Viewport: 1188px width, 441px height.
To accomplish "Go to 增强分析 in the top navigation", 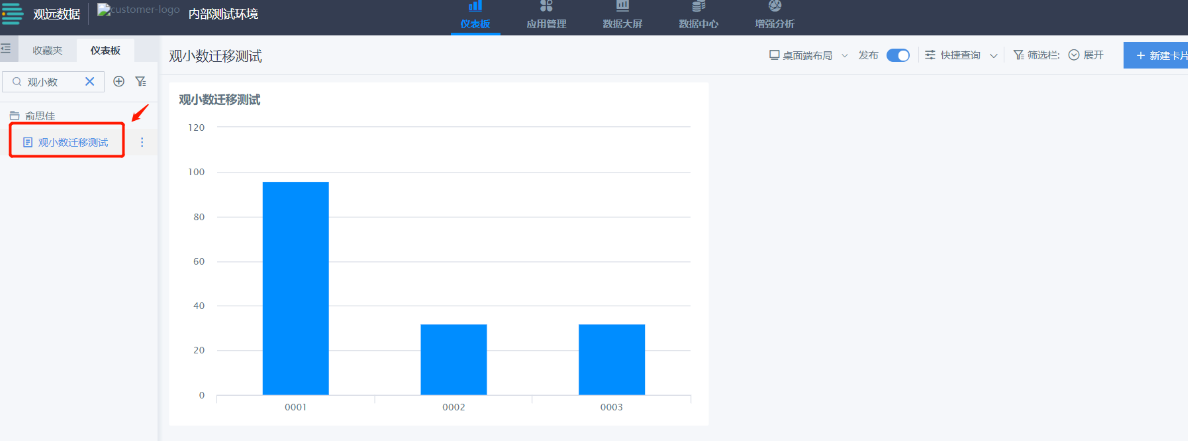I will (x=774, y=16).
